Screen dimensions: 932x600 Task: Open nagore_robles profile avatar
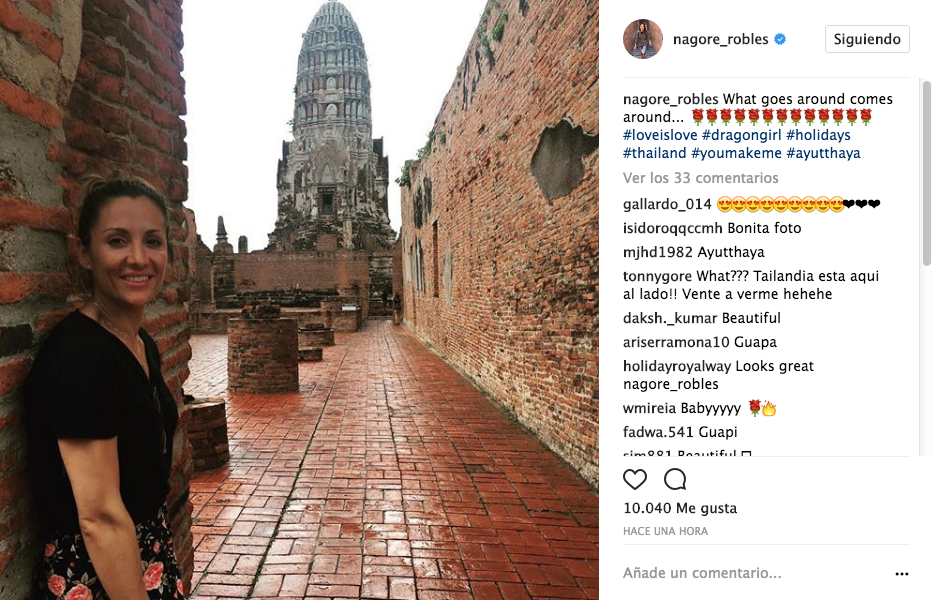coord(643,39)
